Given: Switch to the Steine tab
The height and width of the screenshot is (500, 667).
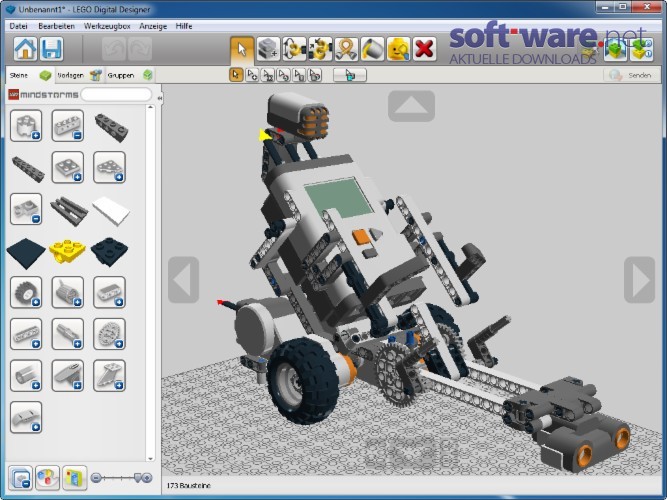Looking at the screenshot, I should [29, 75].
